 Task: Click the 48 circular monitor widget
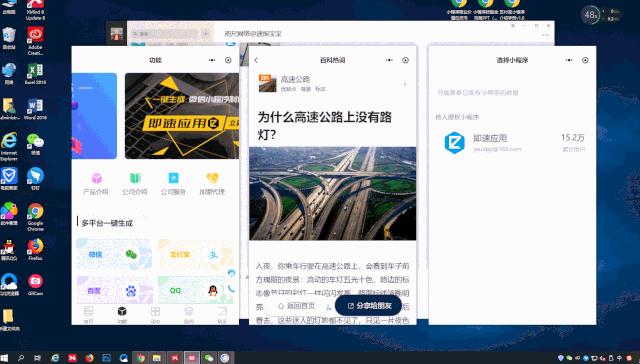click(x=590, y=15)
